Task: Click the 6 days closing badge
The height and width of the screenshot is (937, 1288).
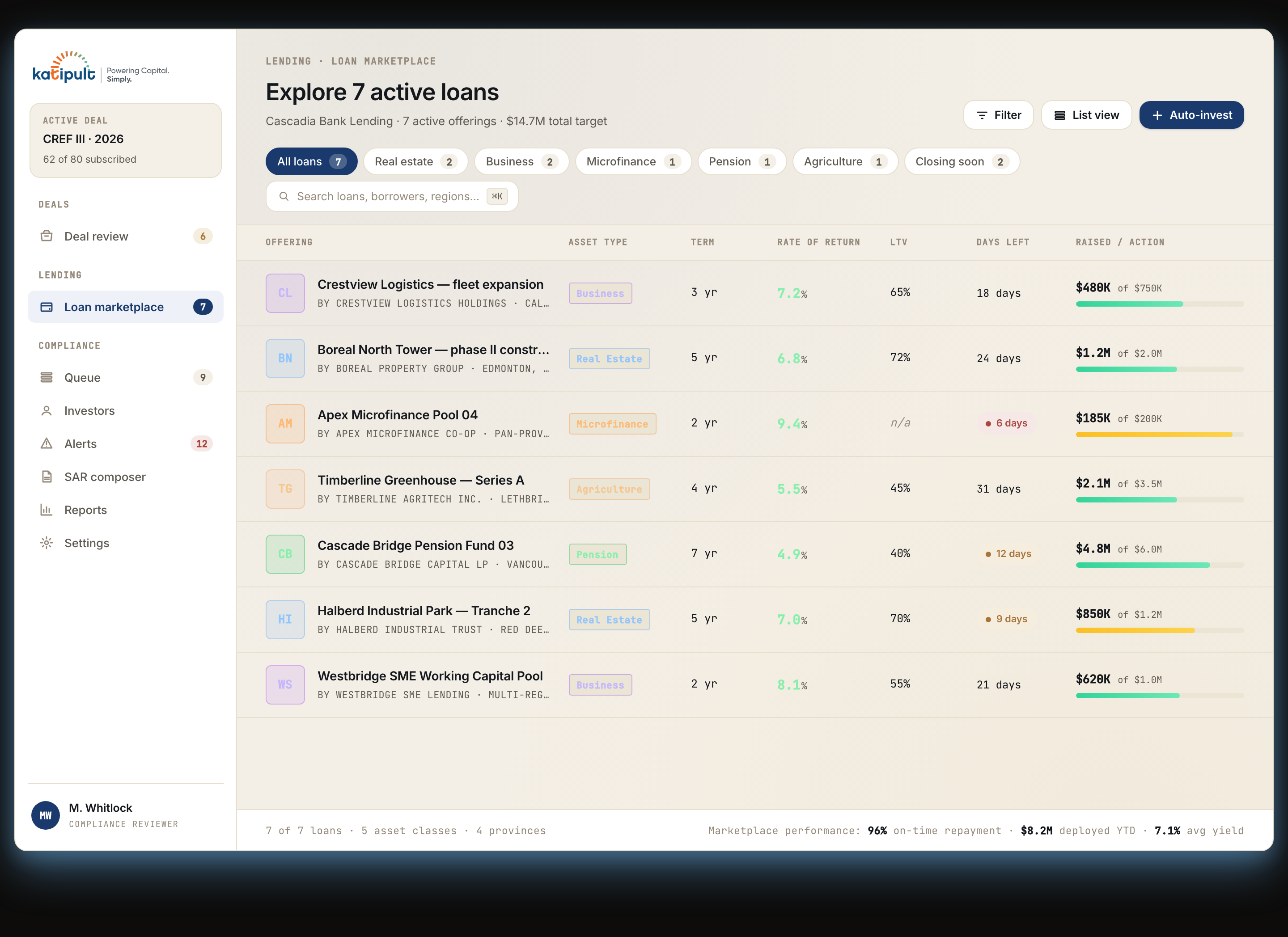Action: (x=1006, y=423)
